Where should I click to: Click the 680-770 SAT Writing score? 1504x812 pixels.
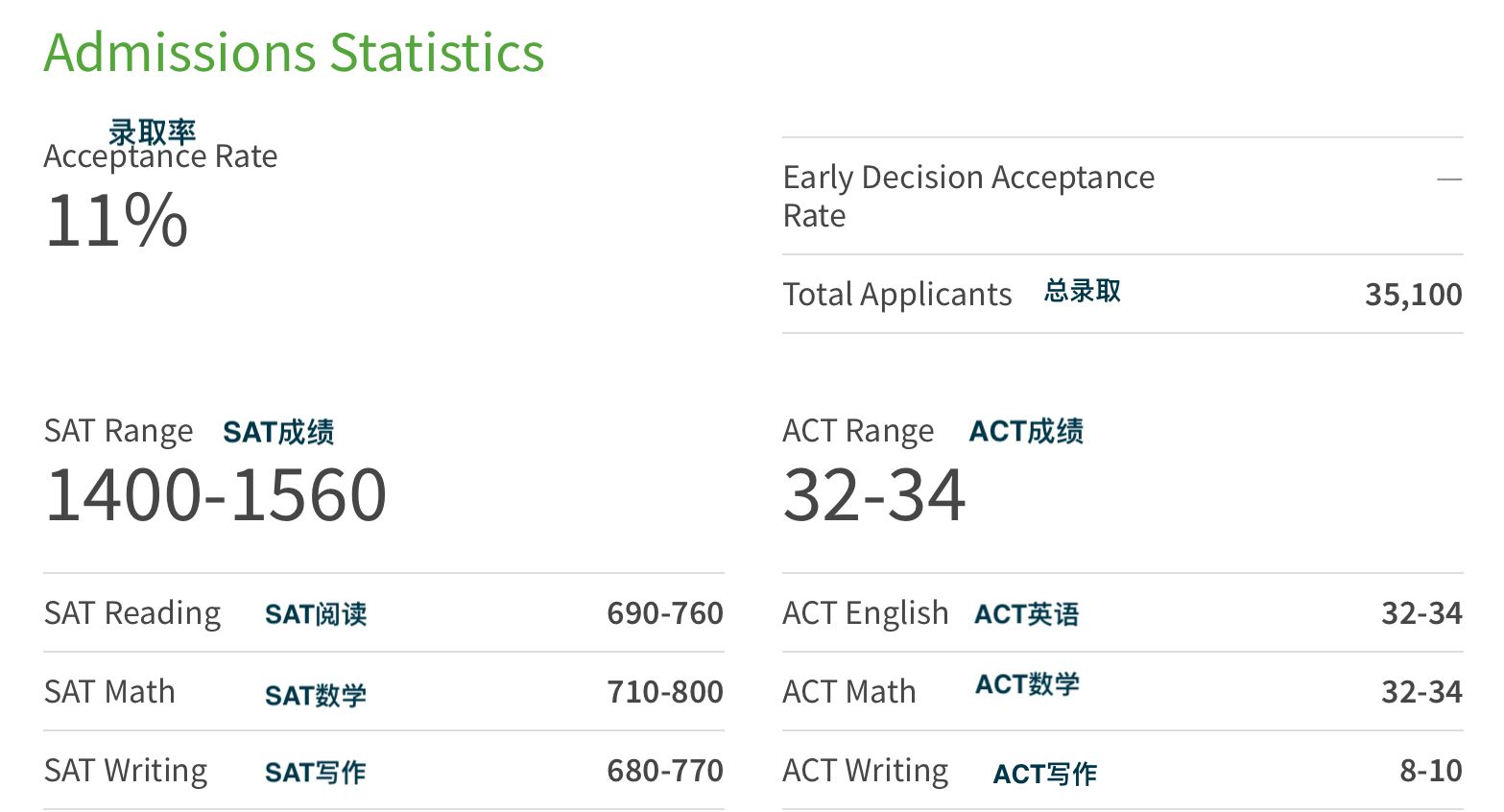[665, 770]
